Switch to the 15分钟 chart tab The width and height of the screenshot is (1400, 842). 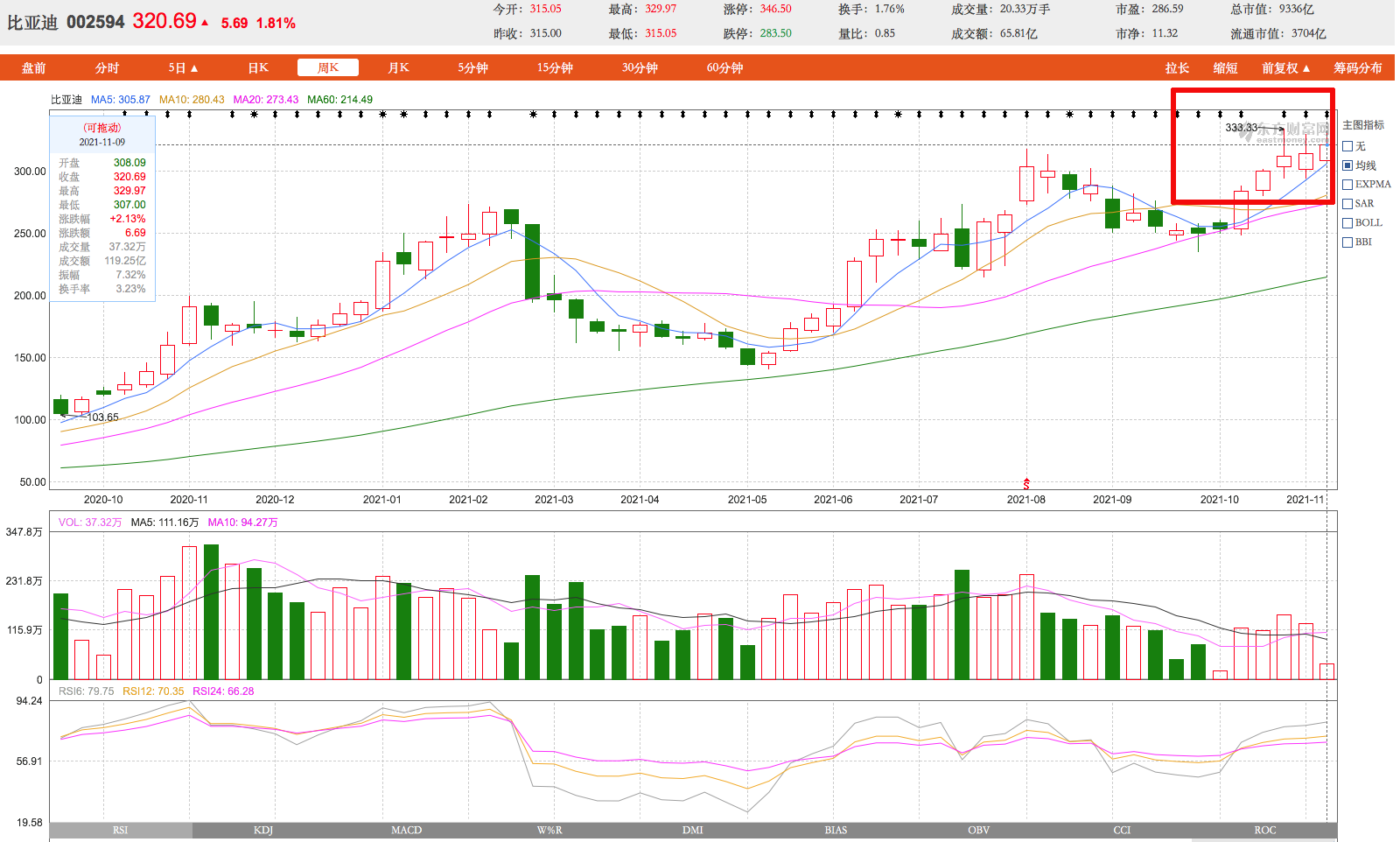click(555, 67)
